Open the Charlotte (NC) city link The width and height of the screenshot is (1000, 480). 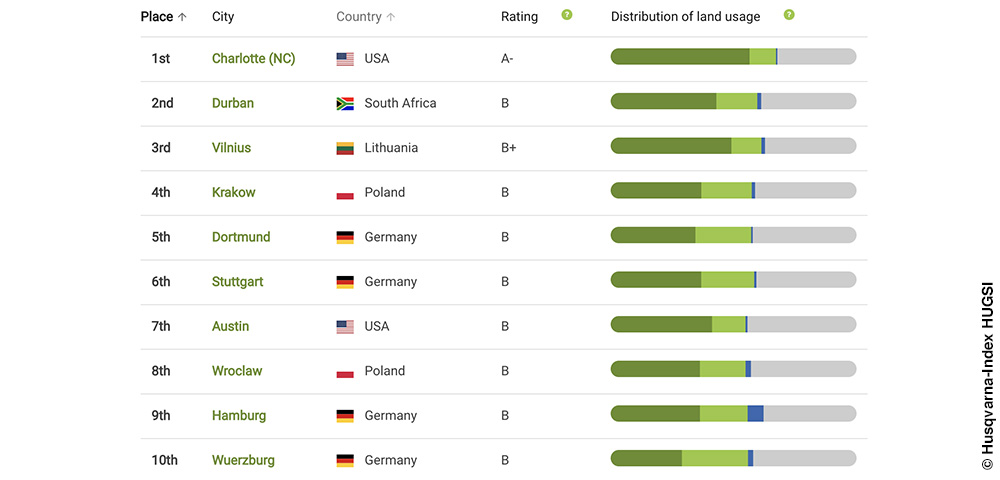coord(254,59)
